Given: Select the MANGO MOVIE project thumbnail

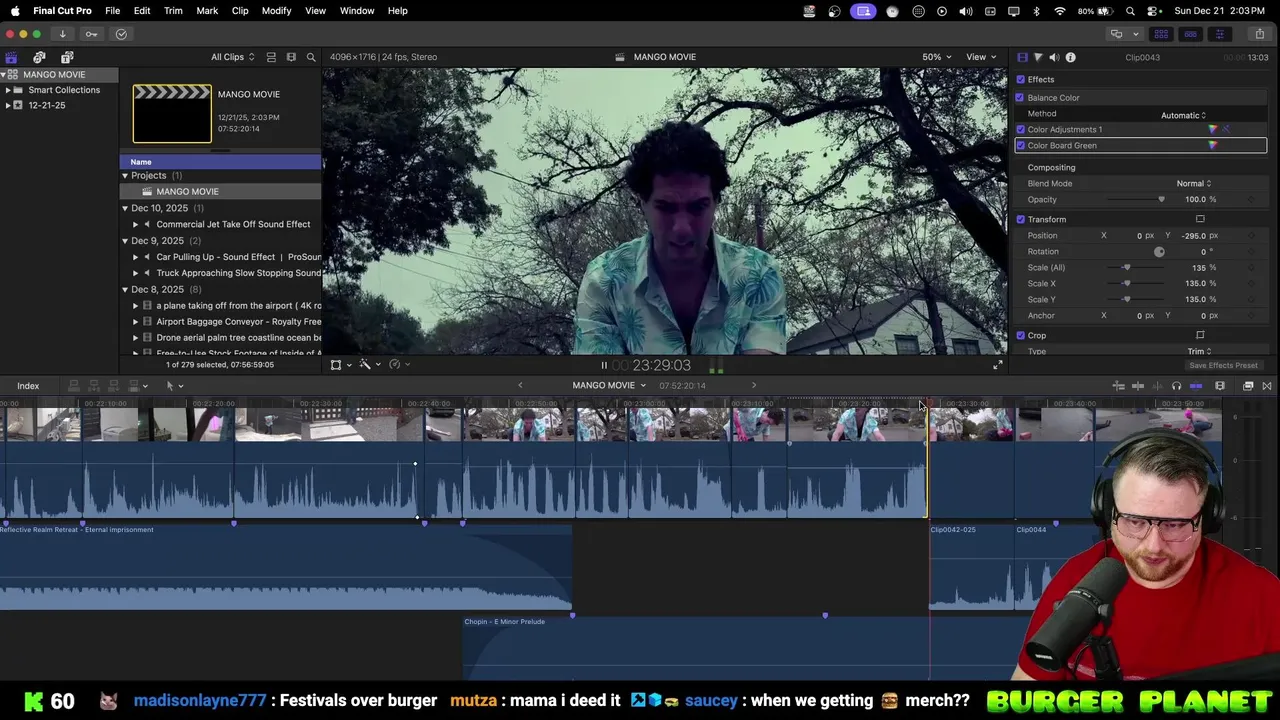Looking at the screenshot, I should pyautogui.click(x=172, y=113).
